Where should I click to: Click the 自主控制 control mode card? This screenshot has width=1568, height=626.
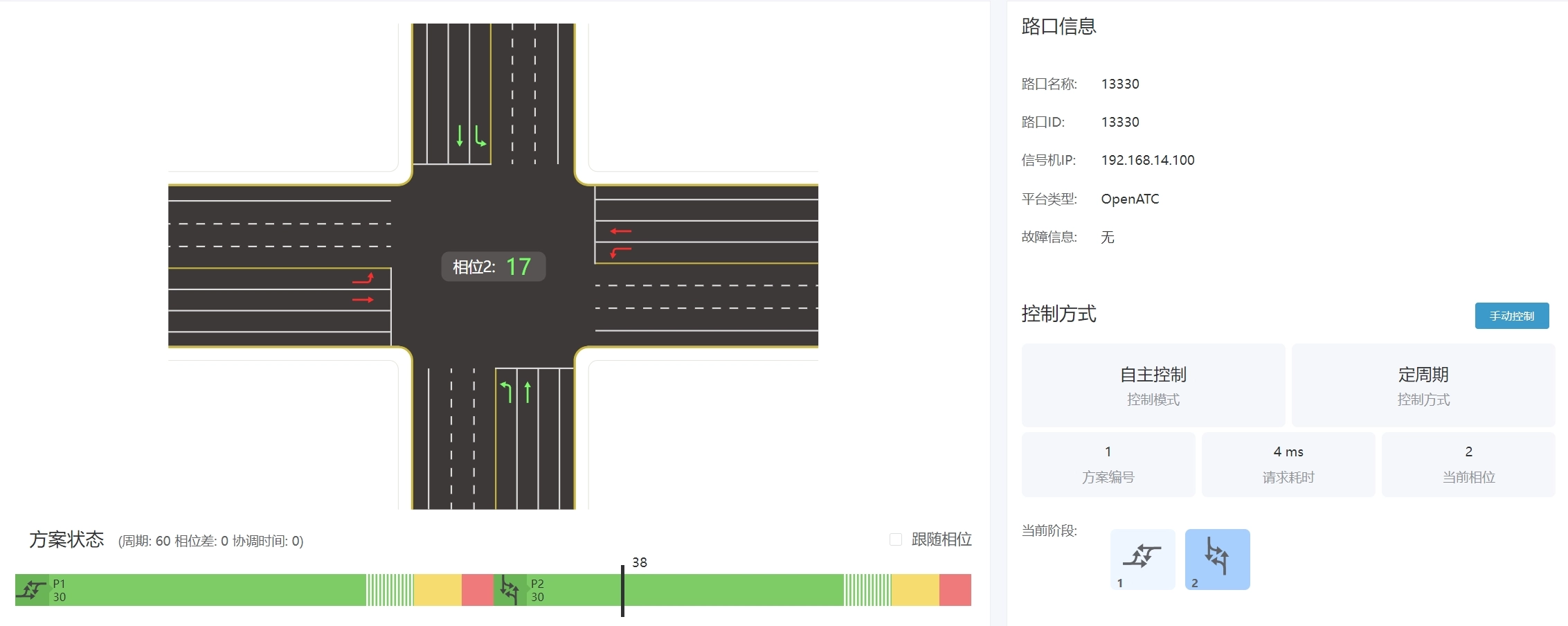[x=1153, y=385]
